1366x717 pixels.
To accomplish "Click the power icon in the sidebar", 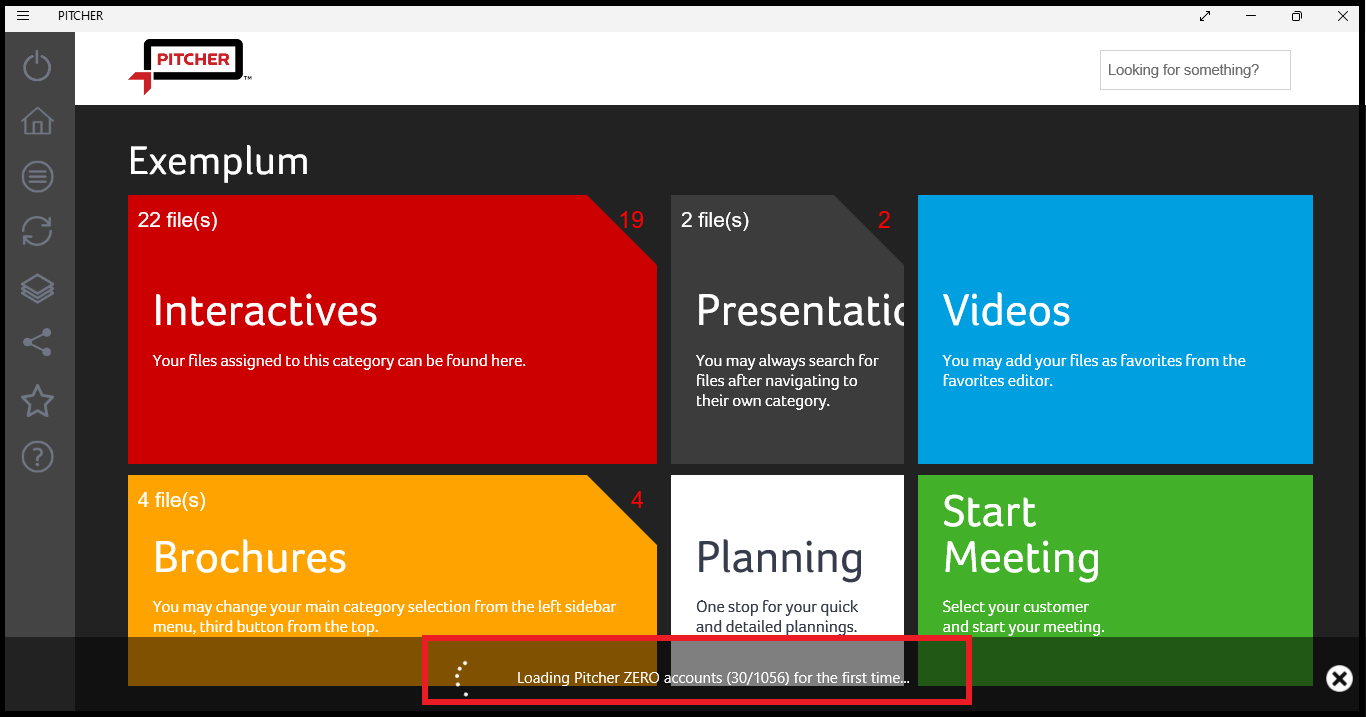I will [37, 66].
